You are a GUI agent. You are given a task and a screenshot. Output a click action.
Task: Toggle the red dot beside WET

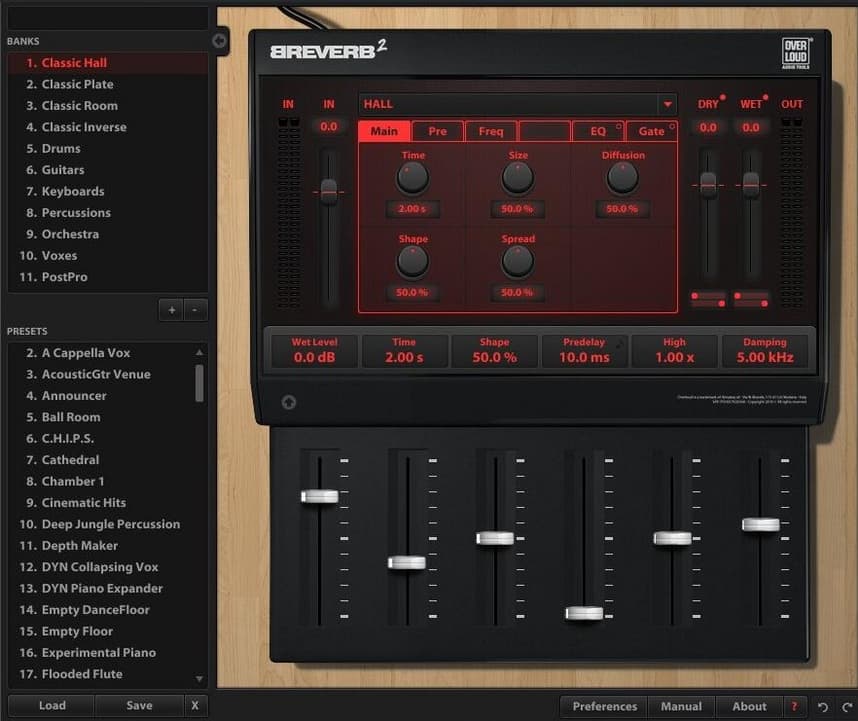[x=765, y=97]
